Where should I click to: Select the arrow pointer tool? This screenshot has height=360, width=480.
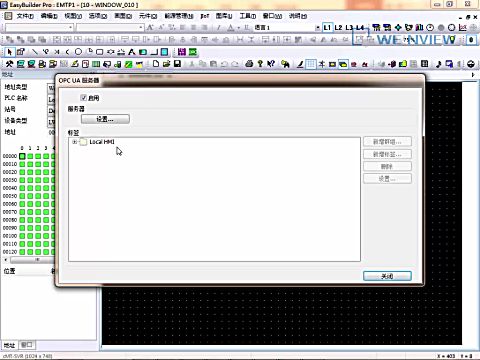point(9,52)
